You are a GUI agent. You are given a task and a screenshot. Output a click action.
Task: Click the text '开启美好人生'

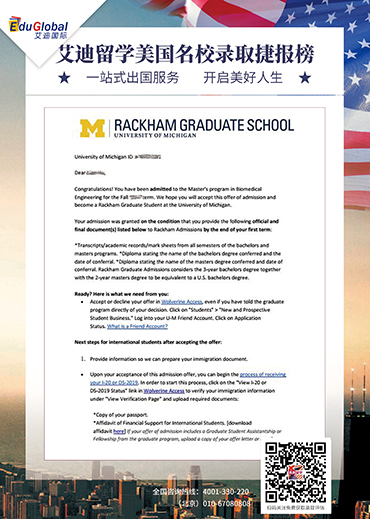(243, 78)
